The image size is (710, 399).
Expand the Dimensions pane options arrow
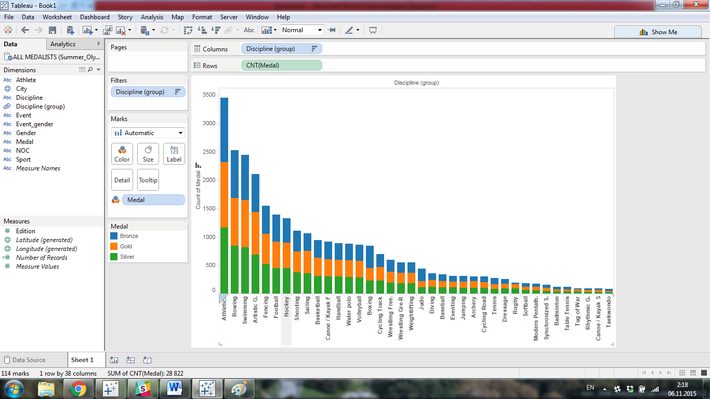(99, 70)
